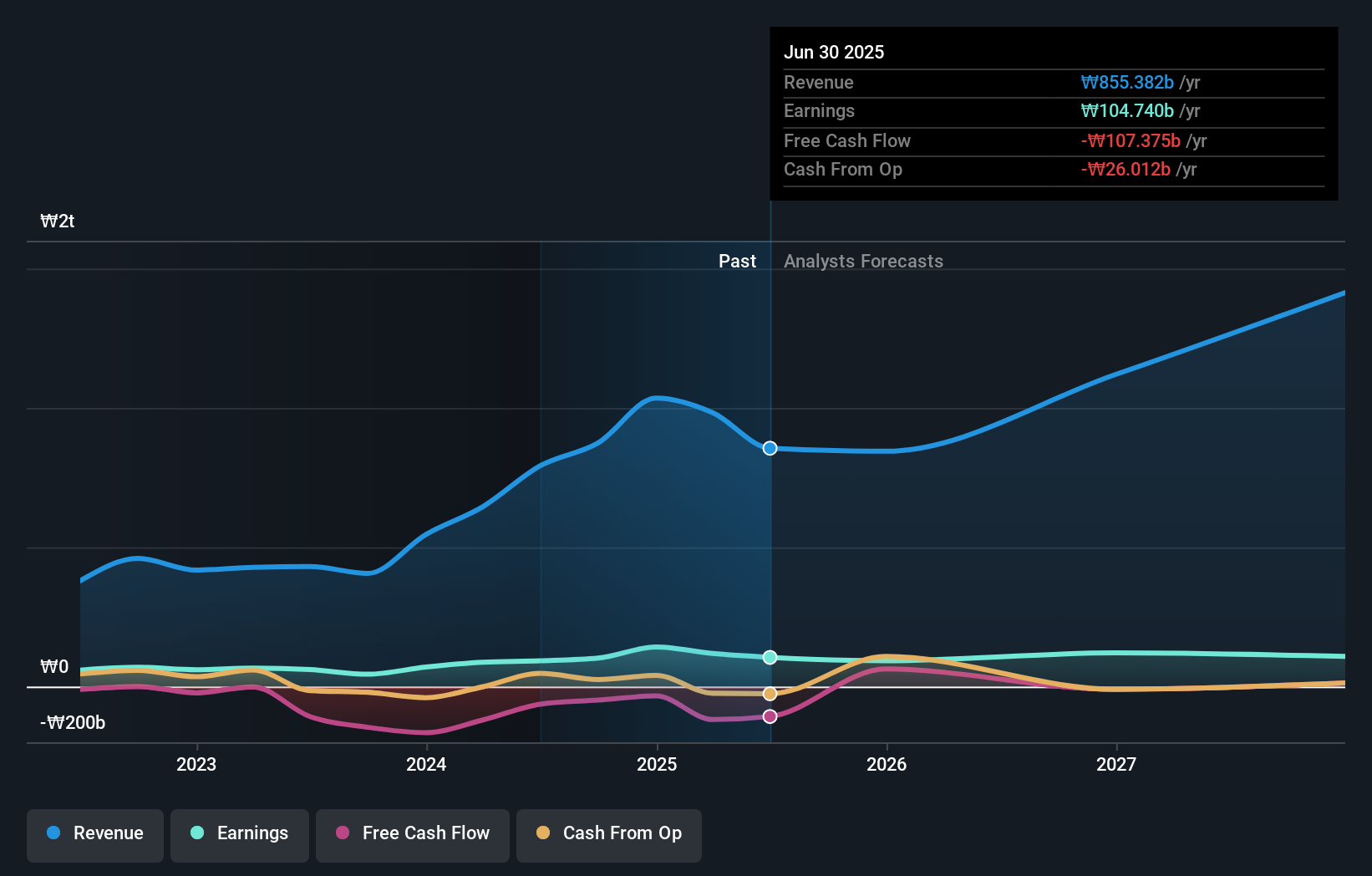Click the Cash From Op label in tooltip
The height and width of the screenshot is (876, 1372).
843,170
